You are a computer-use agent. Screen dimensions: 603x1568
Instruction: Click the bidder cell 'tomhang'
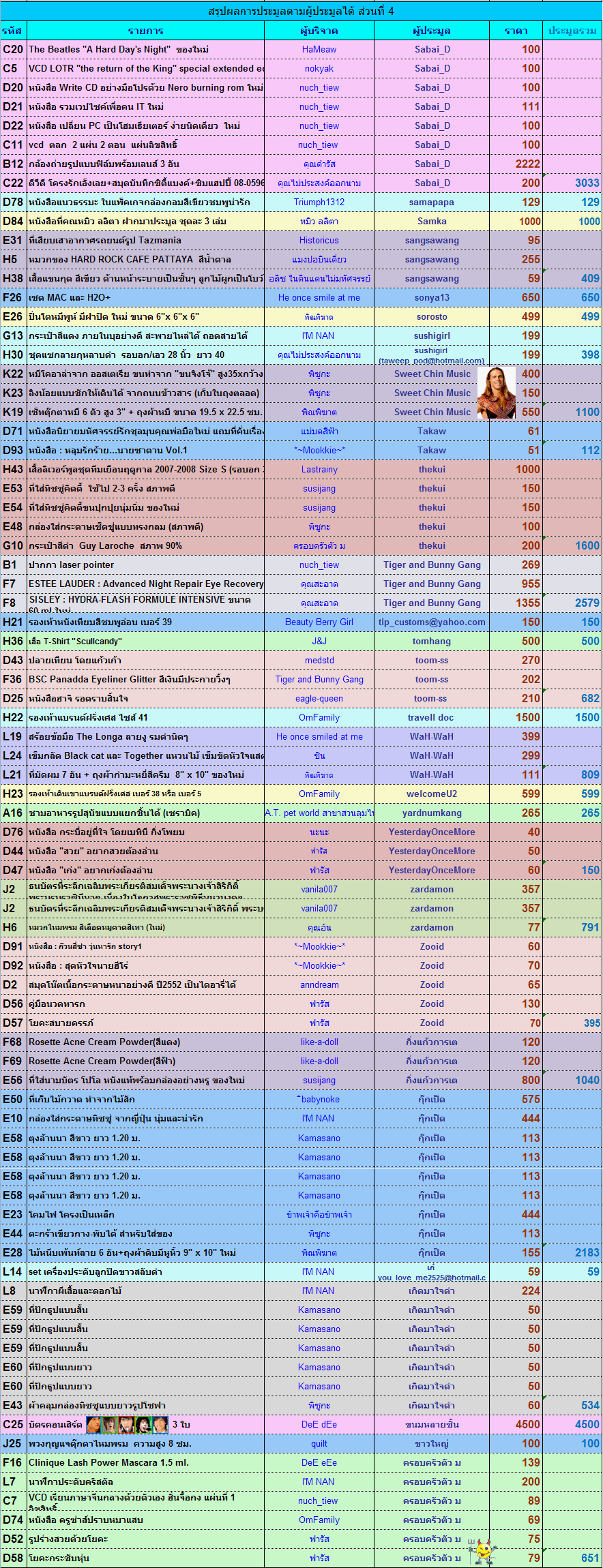coord(432,641)
